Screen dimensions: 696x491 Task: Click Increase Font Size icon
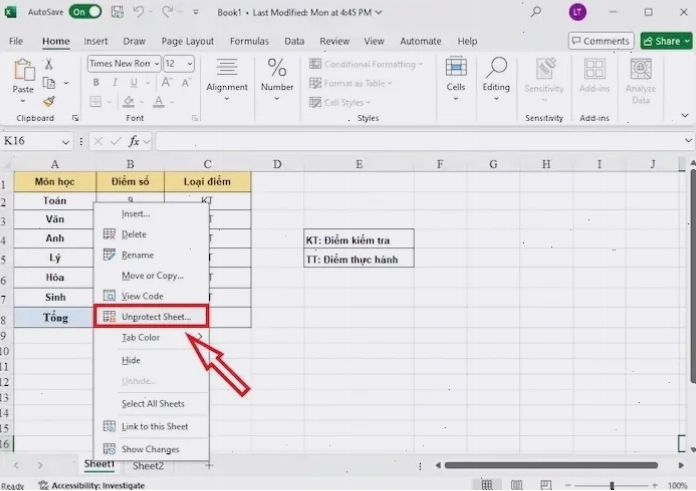[x=167, y=83]
